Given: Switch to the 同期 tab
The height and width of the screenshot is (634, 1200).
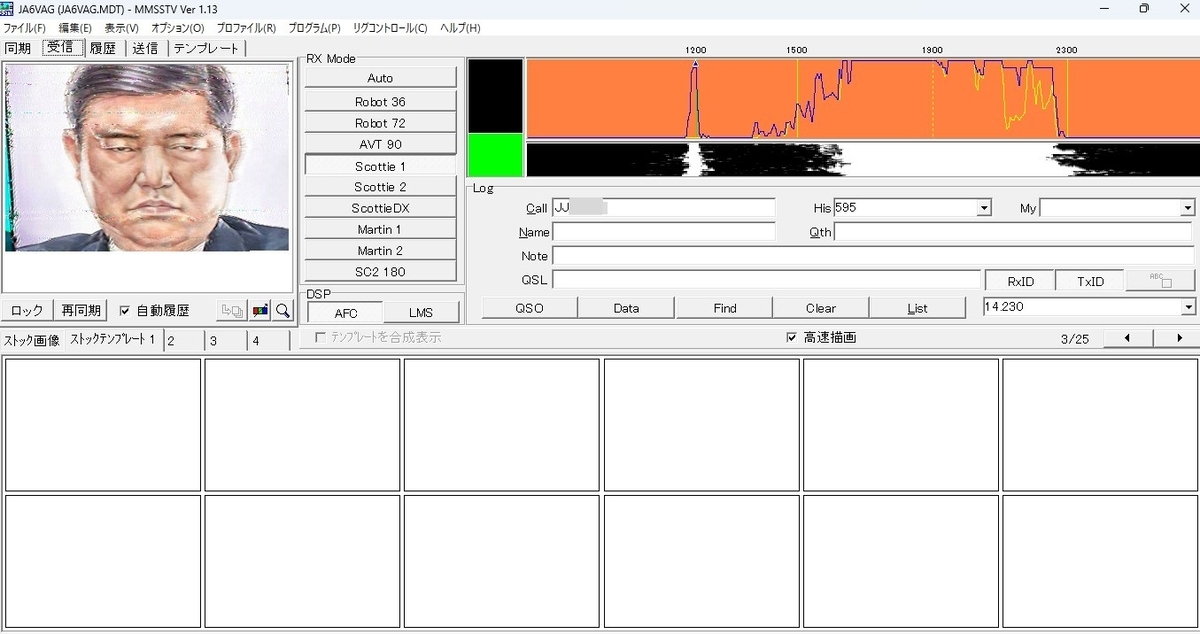Looking at the screenshot, I should click(x=18, y=48).
